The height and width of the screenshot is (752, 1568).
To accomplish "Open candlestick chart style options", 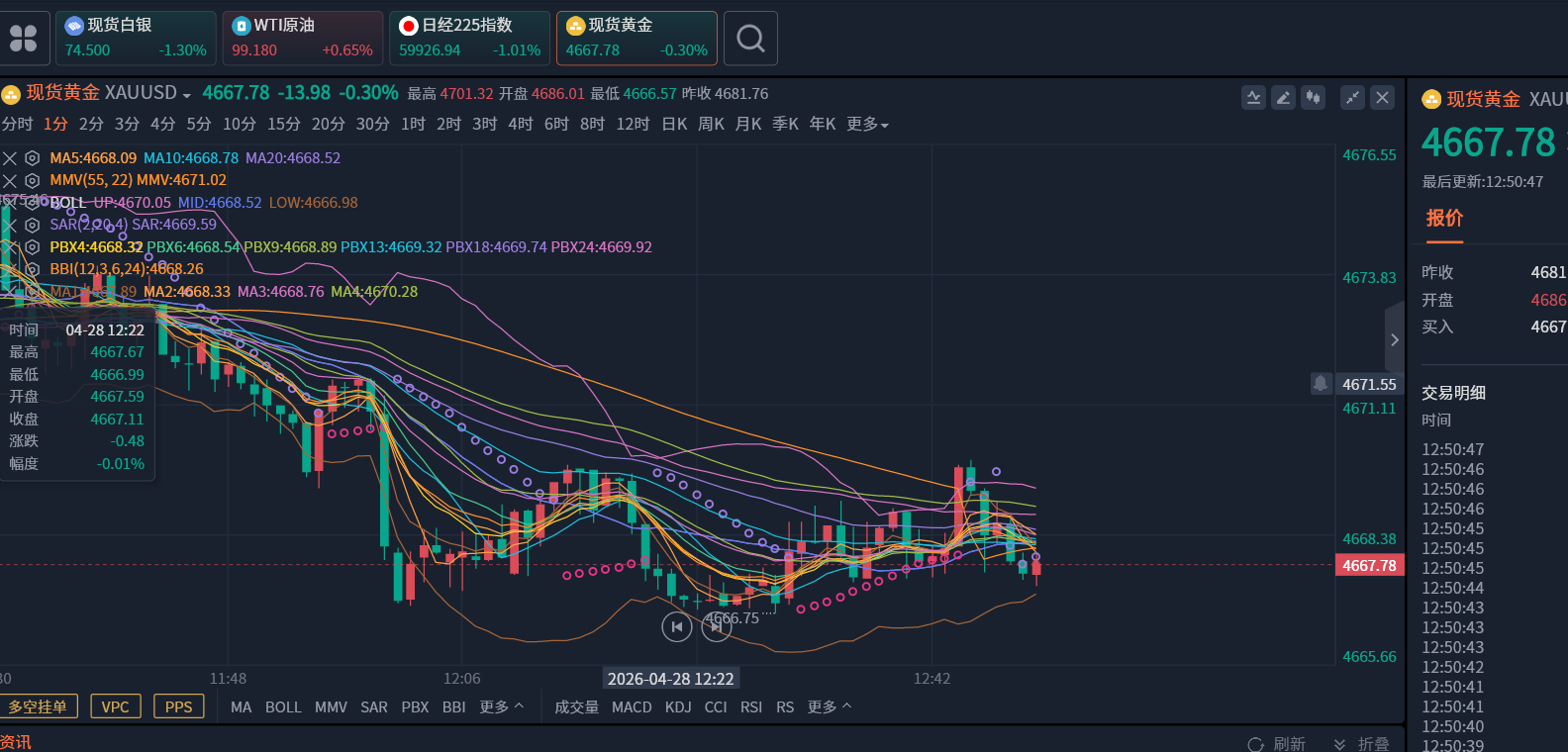I will coord(1314,97).
